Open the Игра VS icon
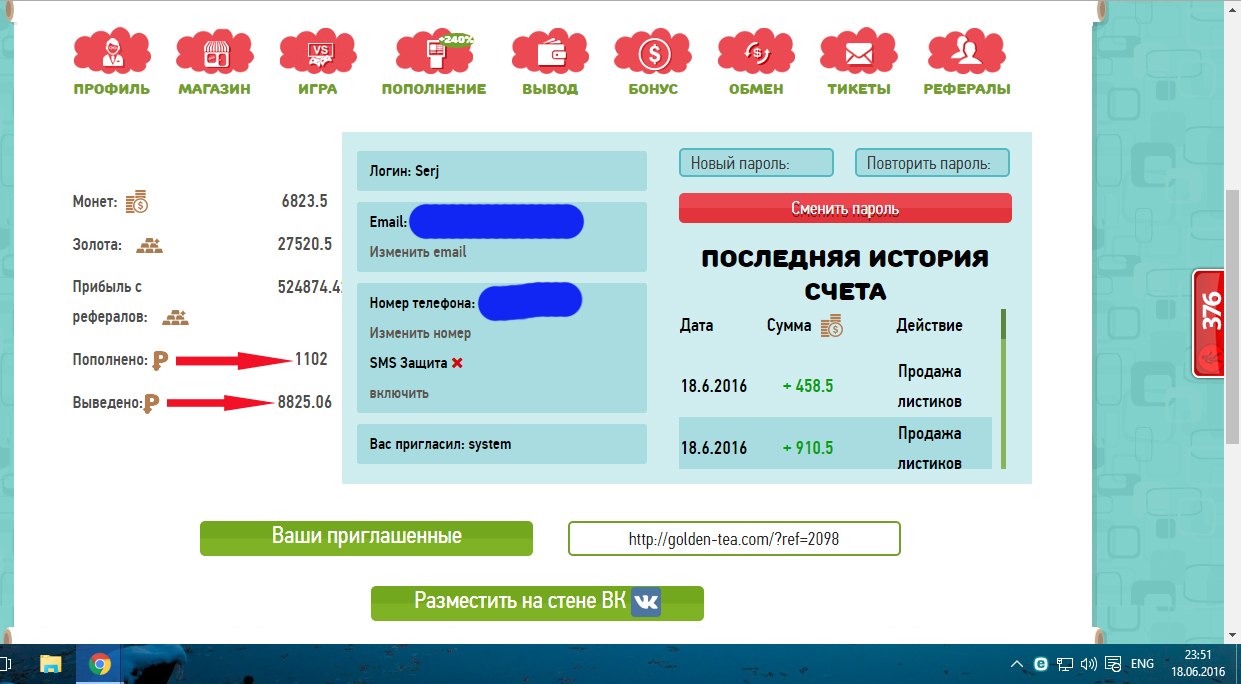Viewport: 1241px width, 684px height. [x=318, y=52]
